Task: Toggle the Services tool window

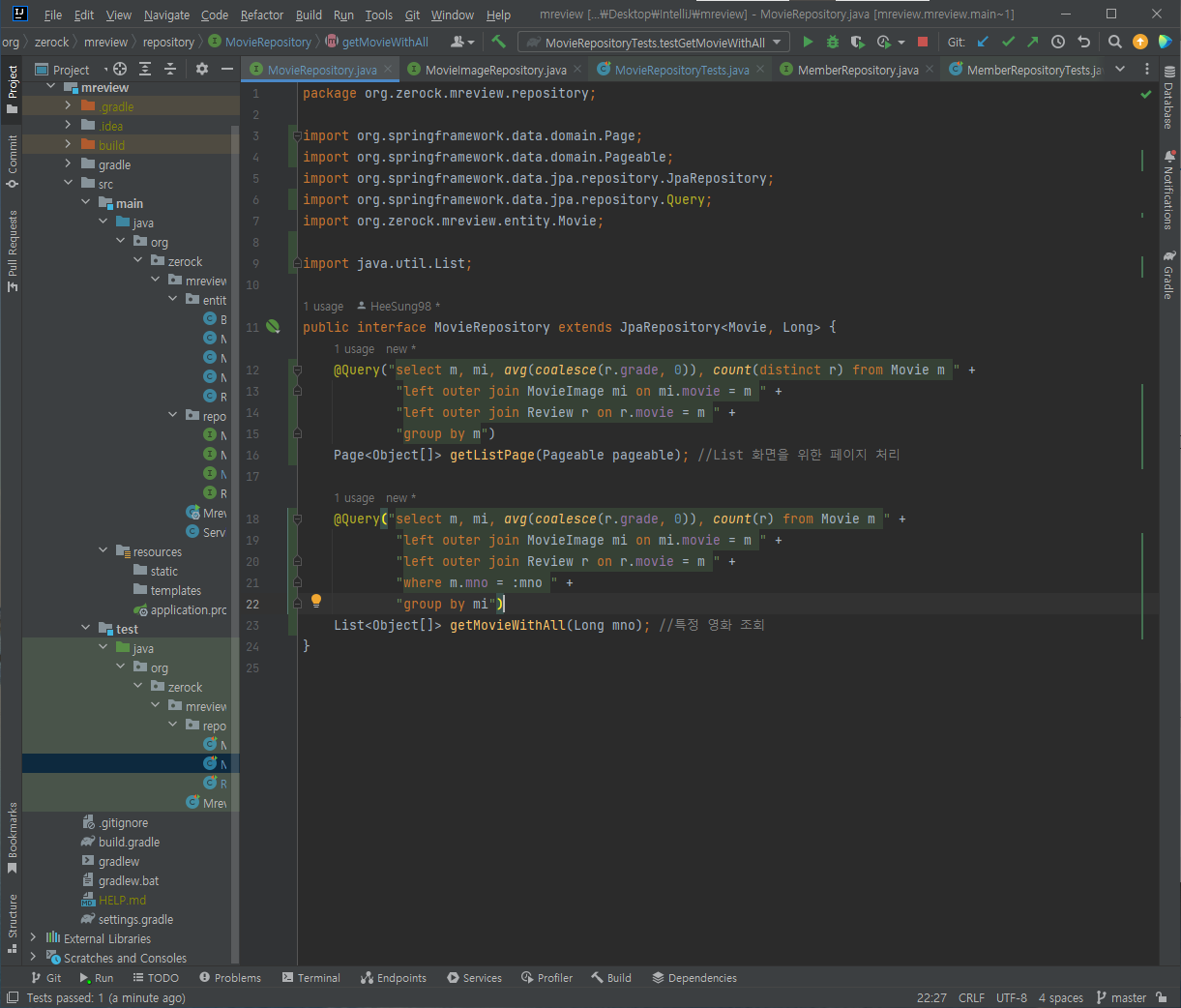Action: pyautogui.click(x=474, y=978)
